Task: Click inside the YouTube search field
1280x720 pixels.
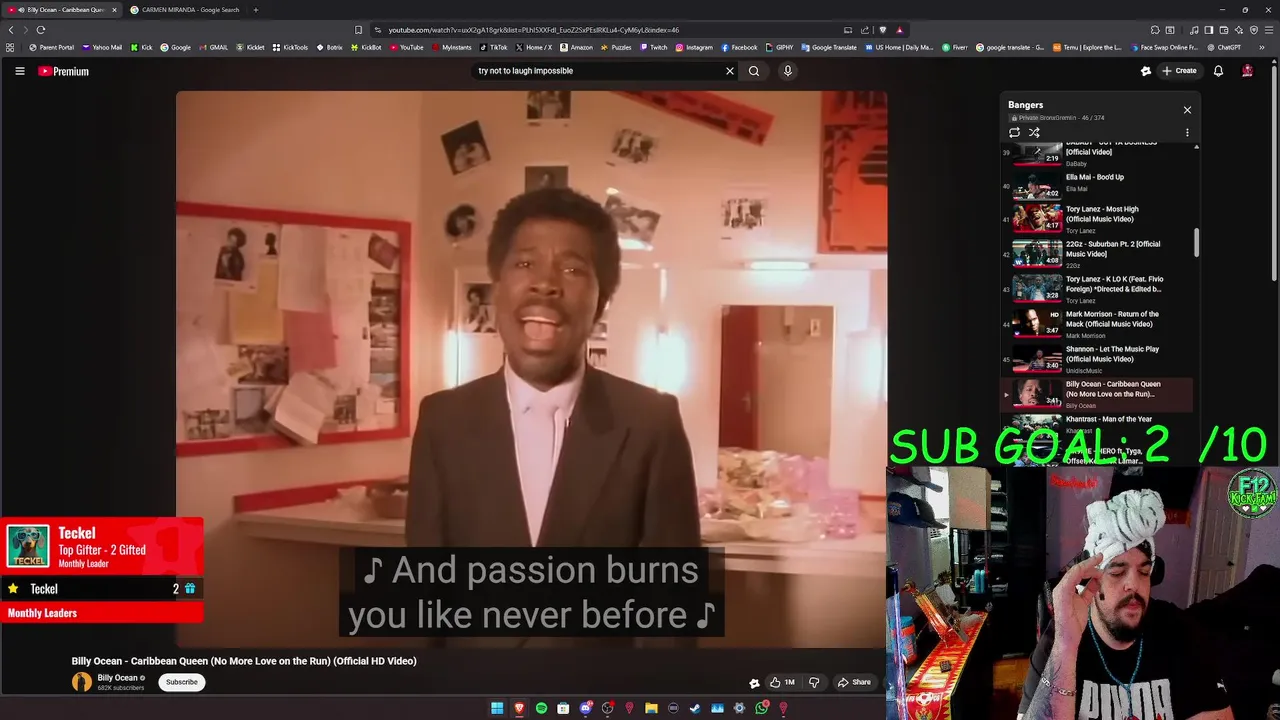Action: pos(598,71)
